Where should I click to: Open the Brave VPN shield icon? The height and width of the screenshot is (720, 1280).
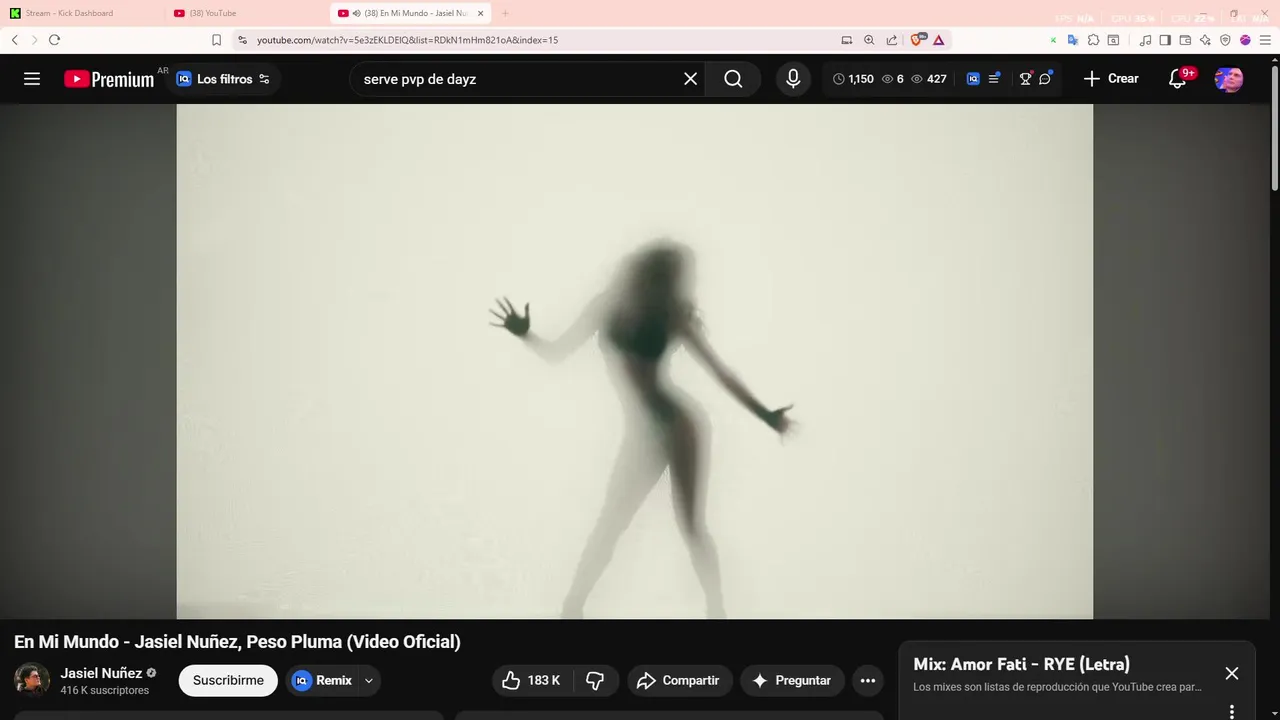point(1225,40)
